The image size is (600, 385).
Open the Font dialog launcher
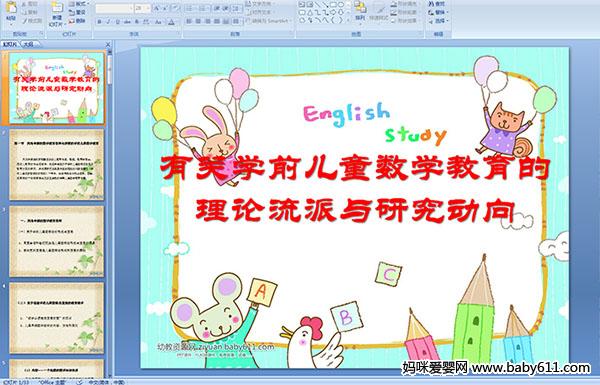pos(178,34)
